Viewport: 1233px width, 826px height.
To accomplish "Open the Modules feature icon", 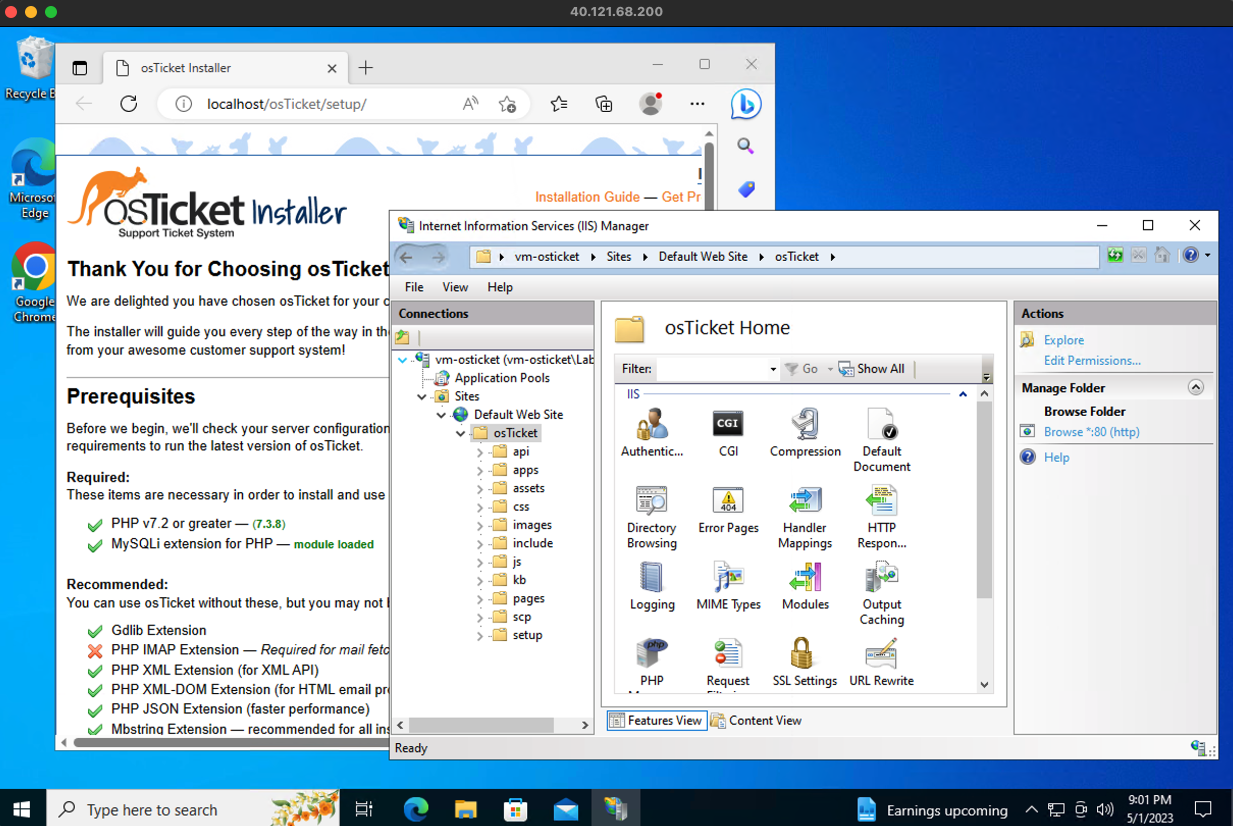I will click(805, 586).
